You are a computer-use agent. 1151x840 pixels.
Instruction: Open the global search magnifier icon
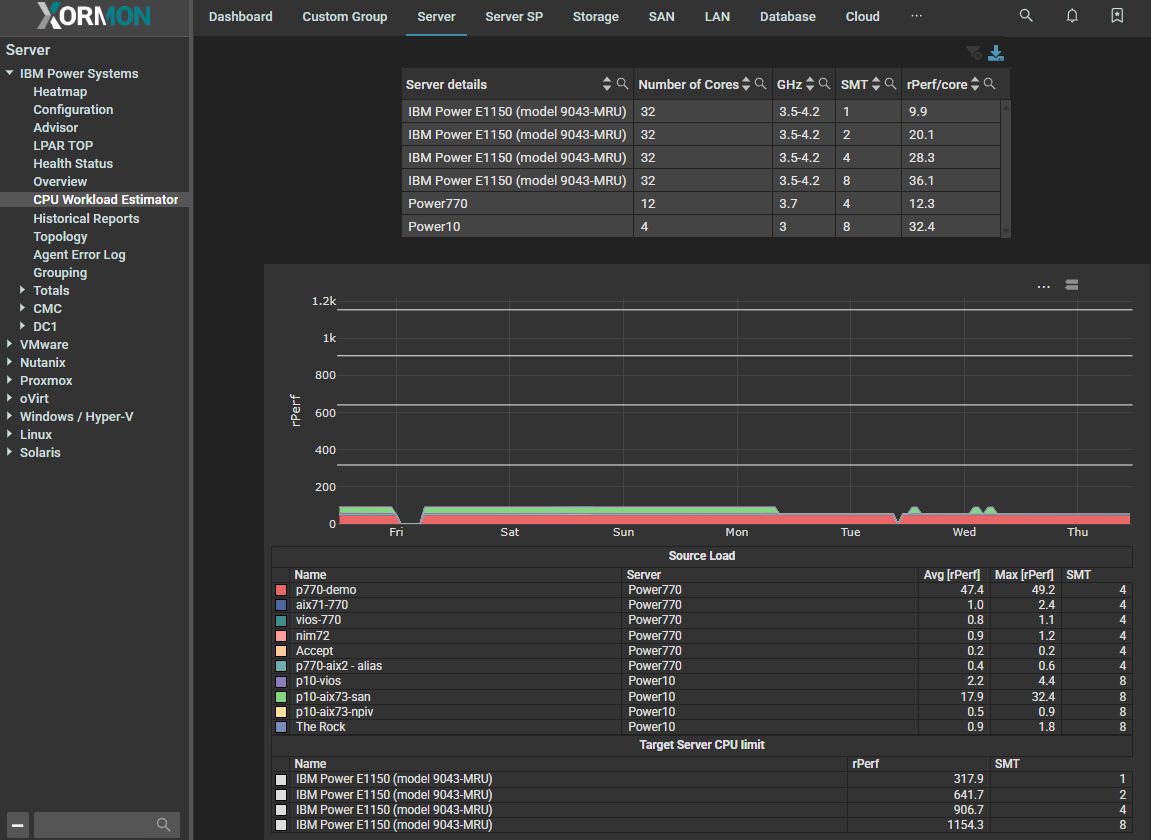[1026, 16]
